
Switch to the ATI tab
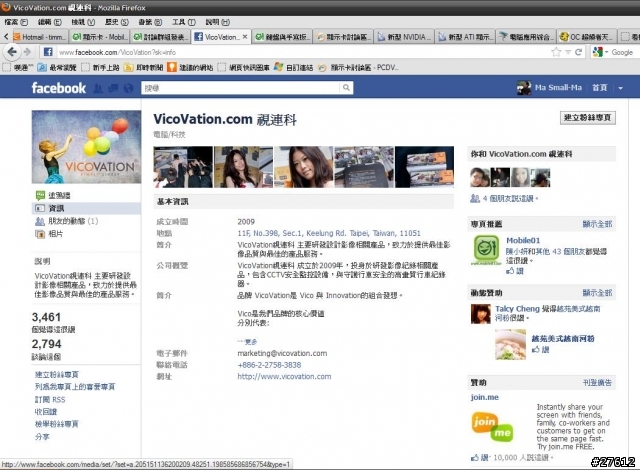(466, 37)
